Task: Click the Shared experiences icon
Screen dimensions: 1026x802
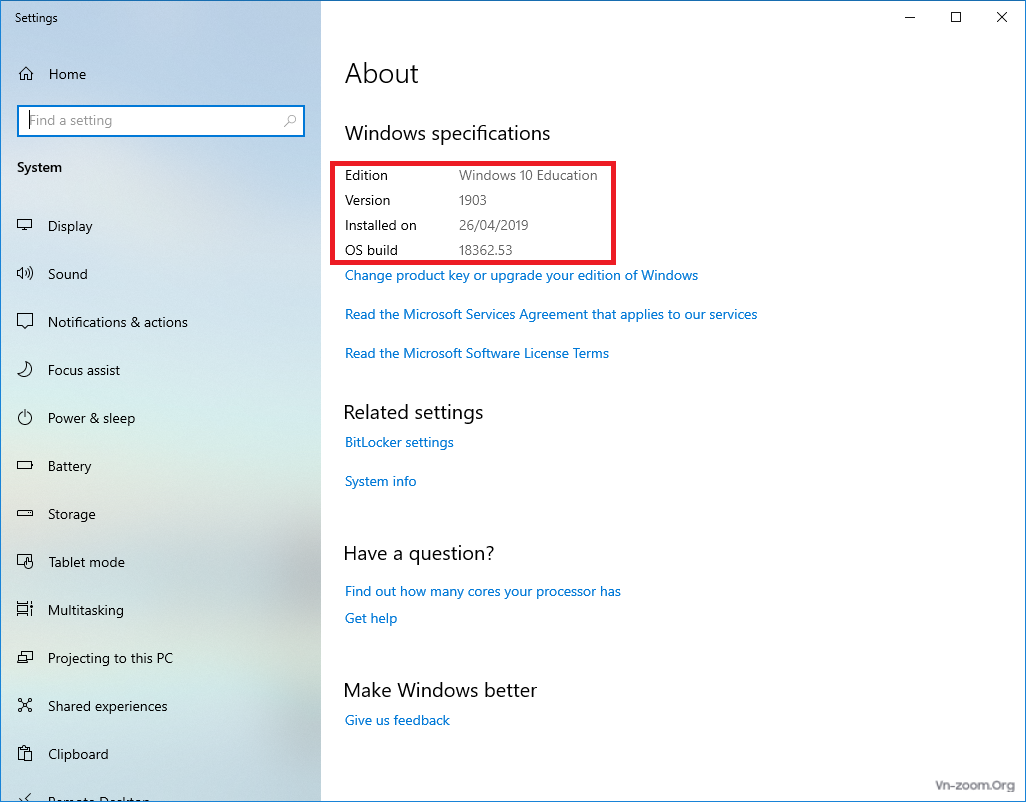Action: (25, 705)
